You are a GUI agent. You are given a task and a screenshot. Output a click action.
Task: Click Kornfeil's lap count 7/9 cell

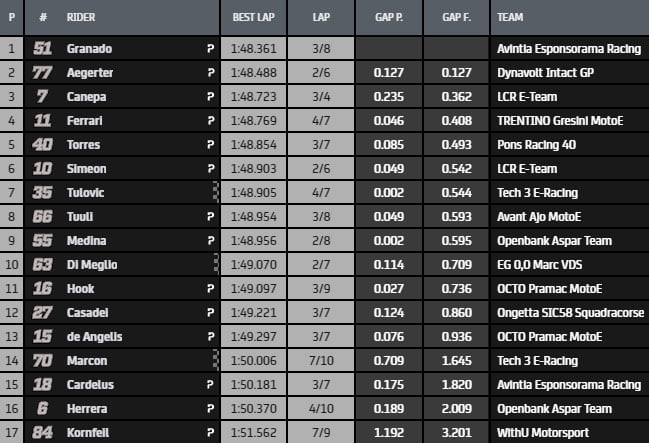coord(320,432)
